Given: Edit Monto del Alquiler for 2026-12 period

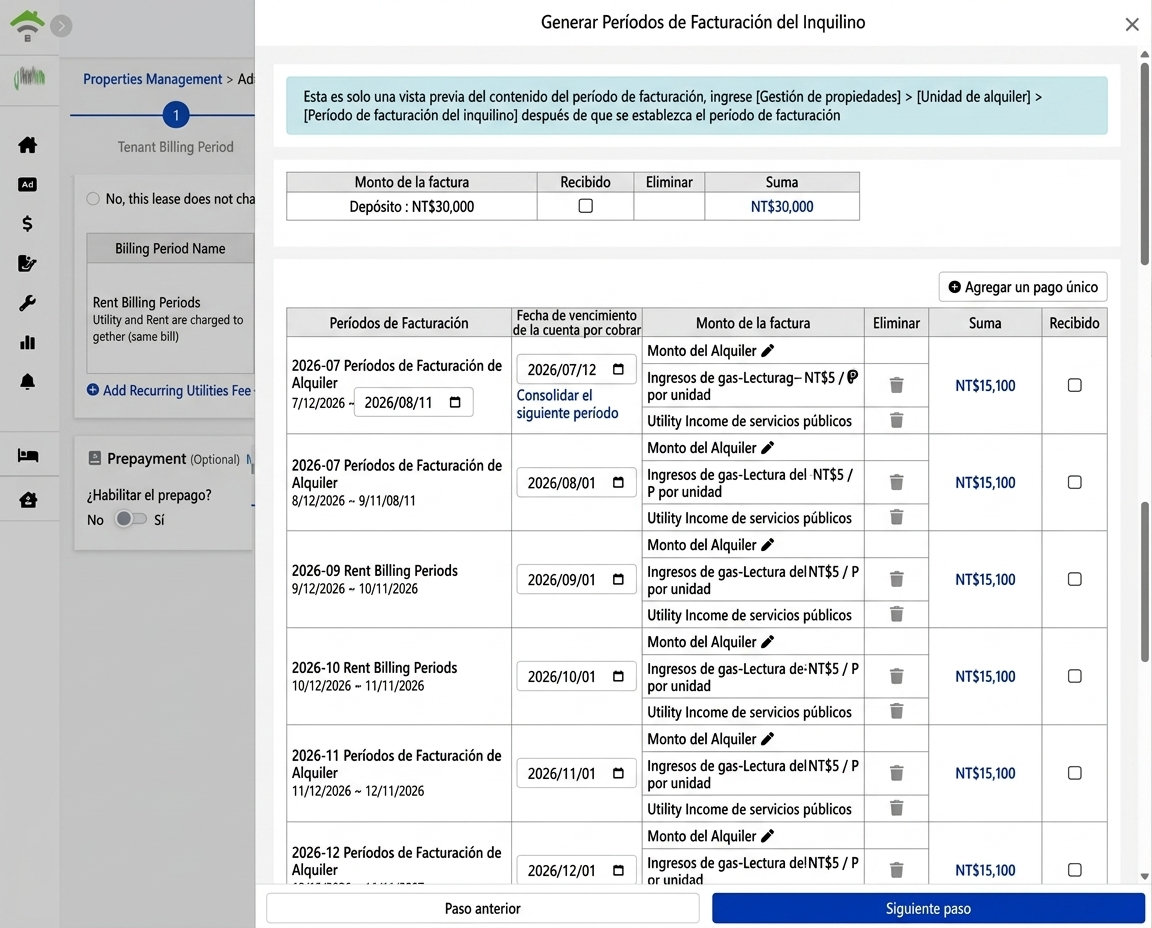Looking at the screenshot, I should coord(768,835).
